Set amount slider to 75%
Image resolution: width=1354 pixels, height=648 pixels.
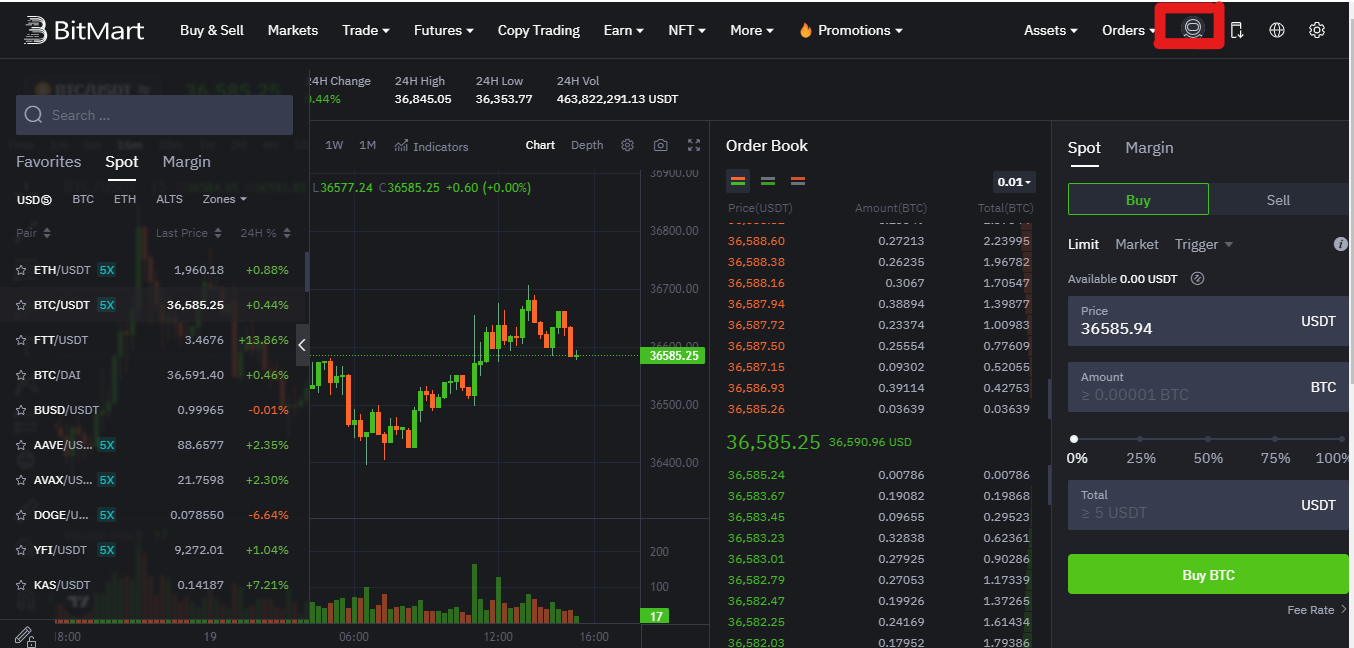(x=1275, y=439)
